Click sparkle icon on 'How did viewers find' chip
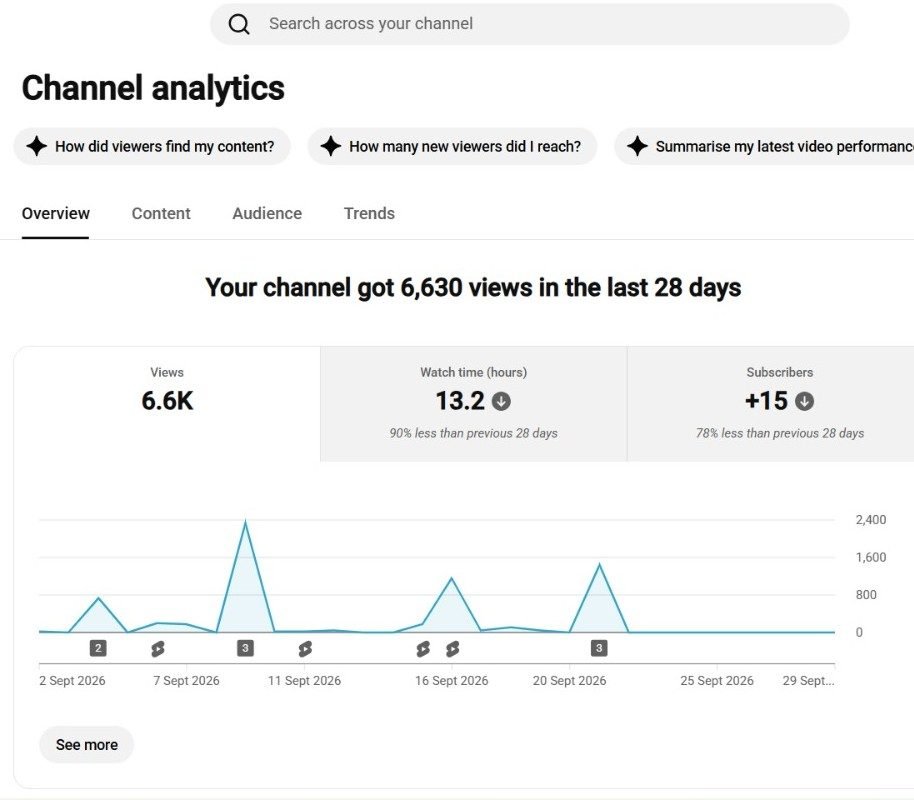 (x=37, y=146)
